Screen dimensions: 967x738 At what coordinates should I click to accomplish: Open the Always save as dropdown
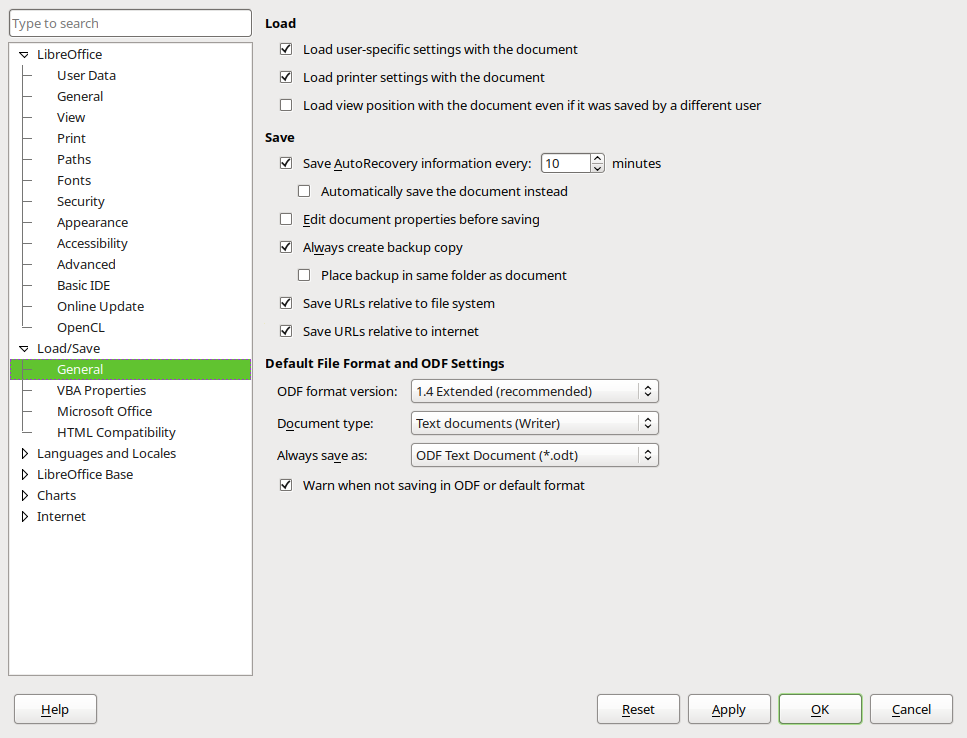(x=535, y=455)
